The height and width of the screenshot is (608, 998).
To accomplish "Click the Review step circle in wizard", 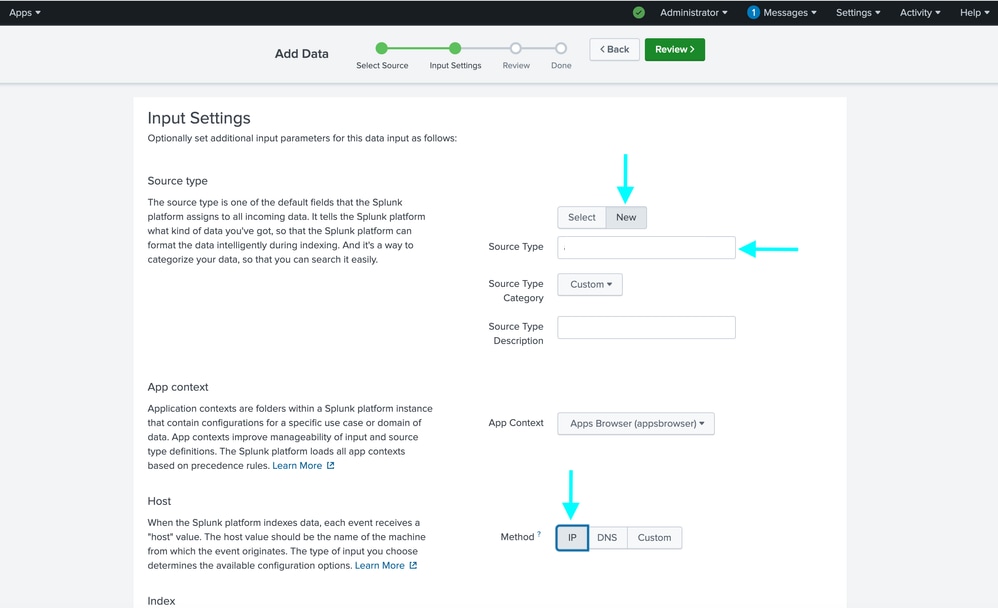I will (516, 48).
